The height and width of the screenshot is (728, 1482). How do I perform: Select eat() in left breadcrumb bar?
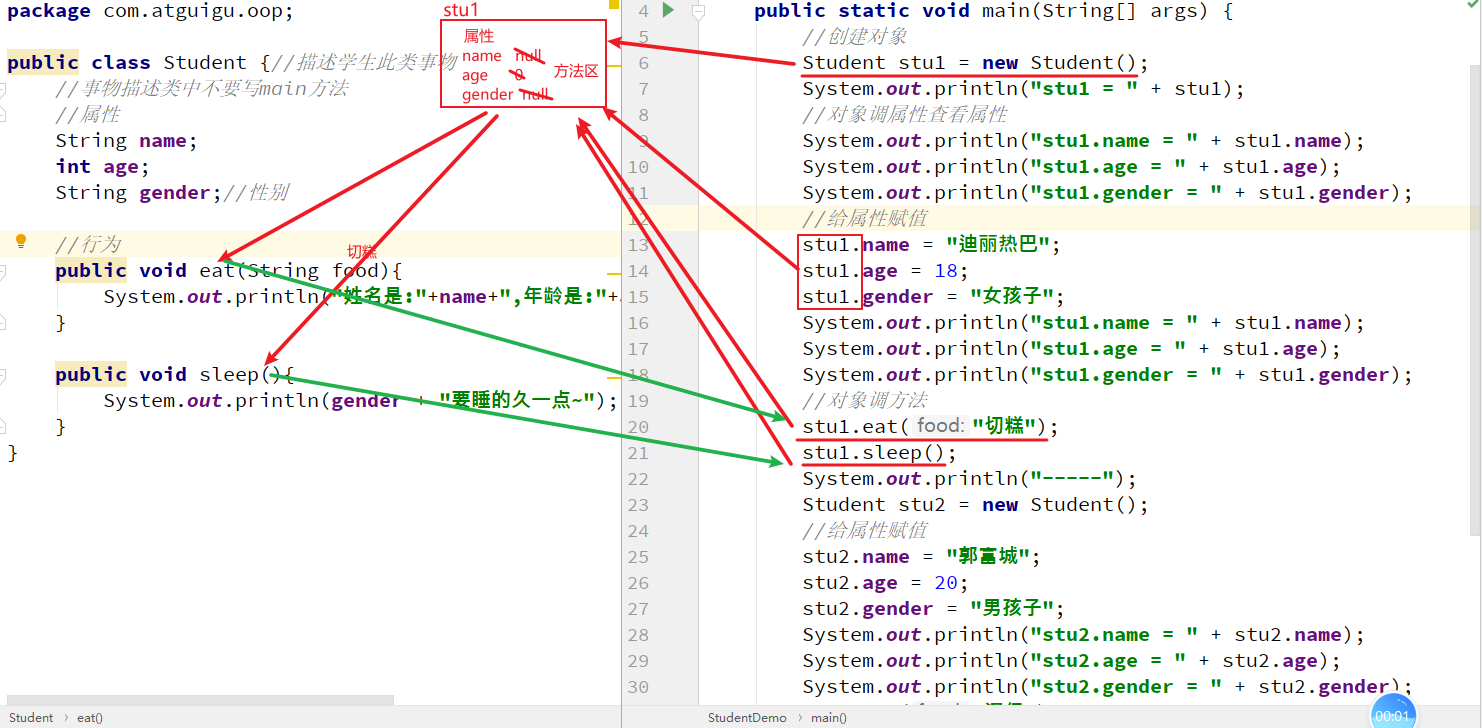point(90,717)
